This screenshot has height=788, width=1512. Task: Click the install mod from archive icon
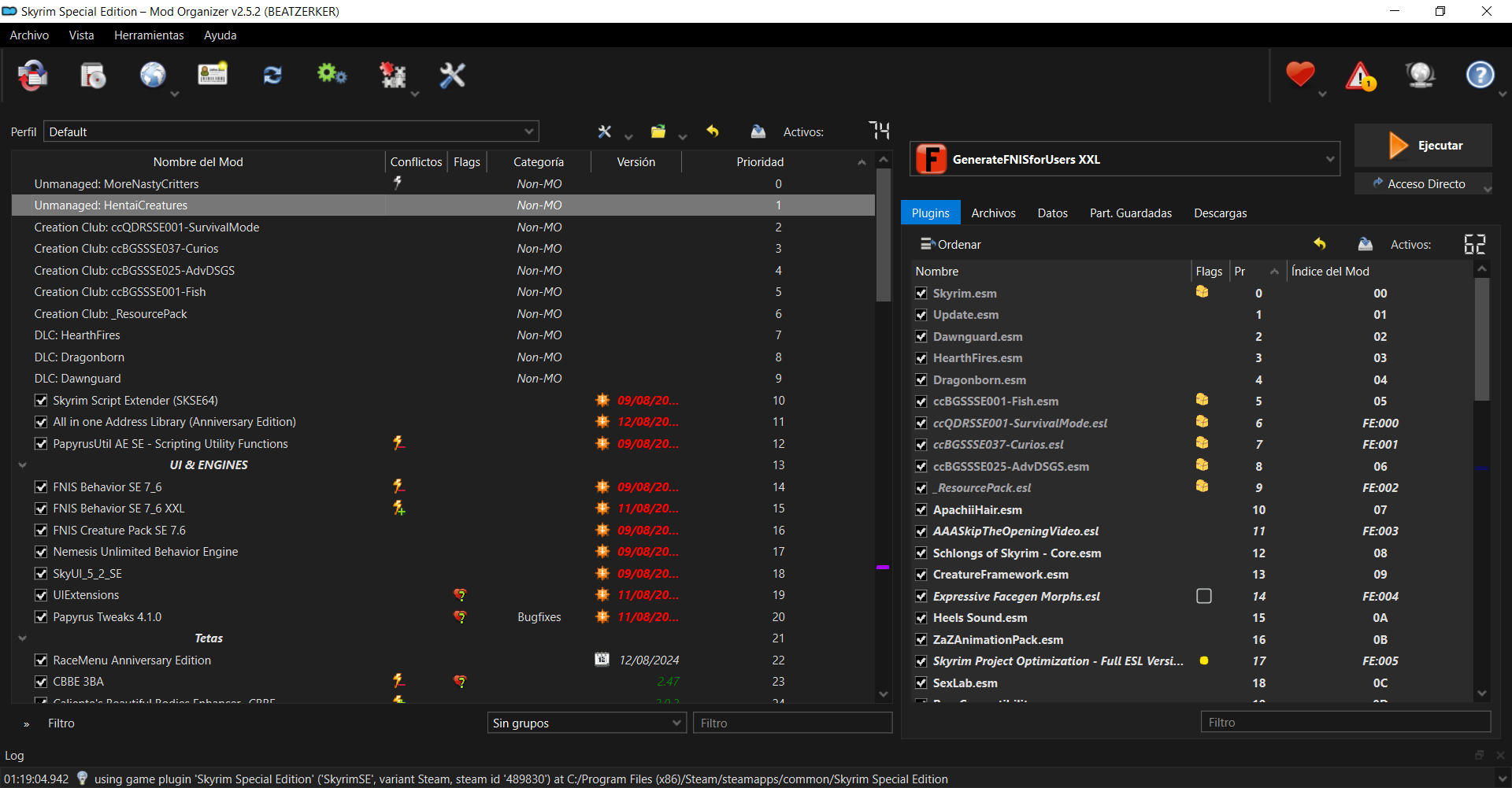coord(93,76)
